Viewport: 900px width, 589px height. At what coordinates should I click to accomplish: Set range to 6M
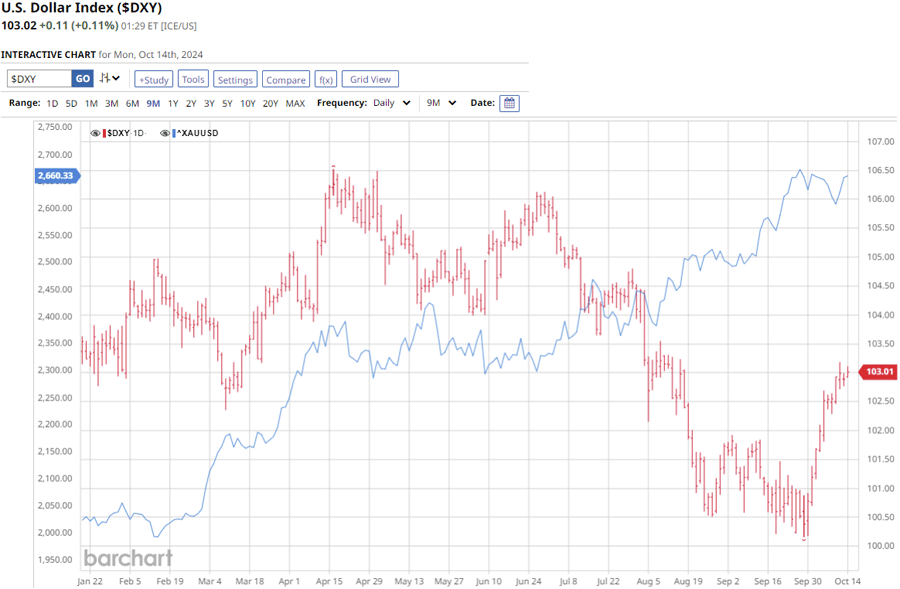pyautogui.click(x=132, y=103)
